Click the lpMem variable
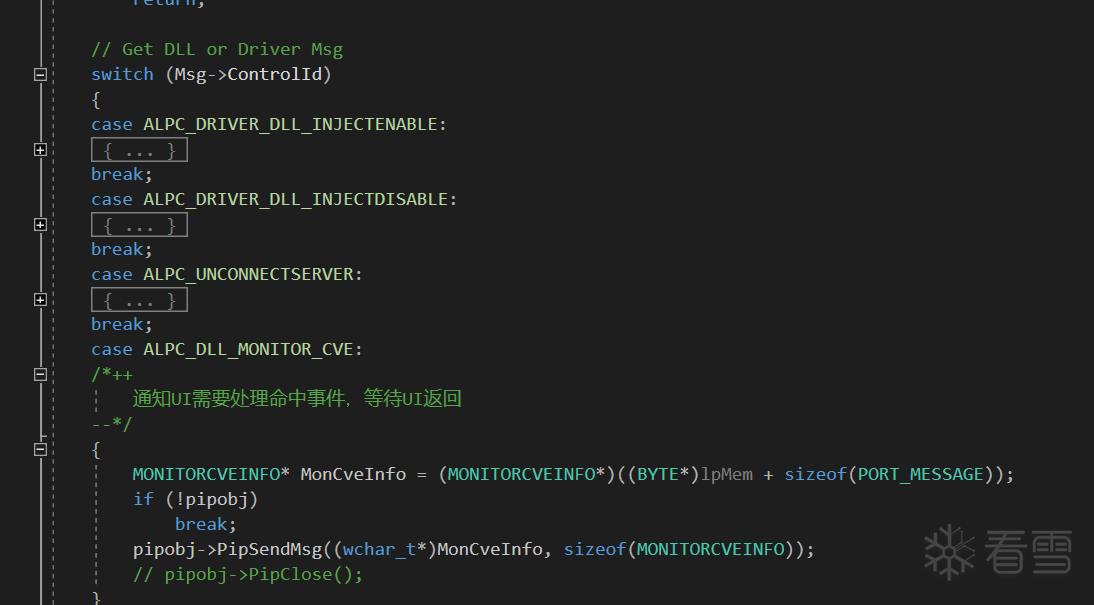Screen dimensions: 1094x605 click(727, 474)
